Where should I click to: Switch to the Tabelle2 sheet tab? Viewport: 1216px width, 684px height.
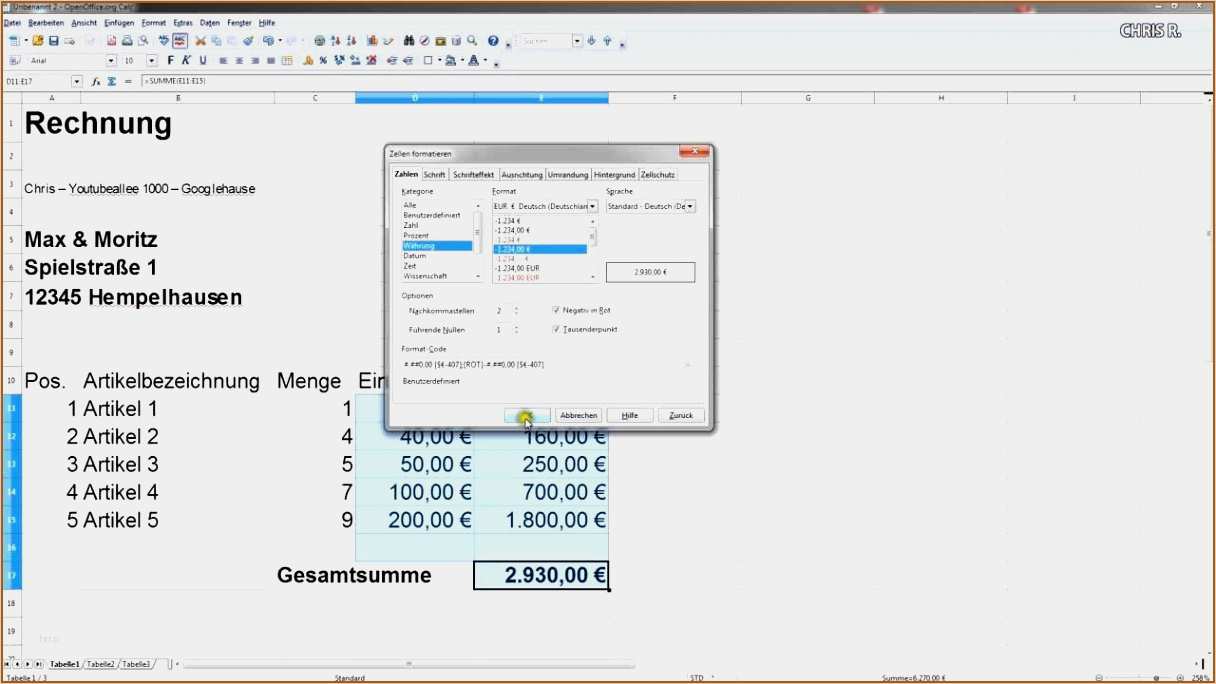click(x=100, y=664)
